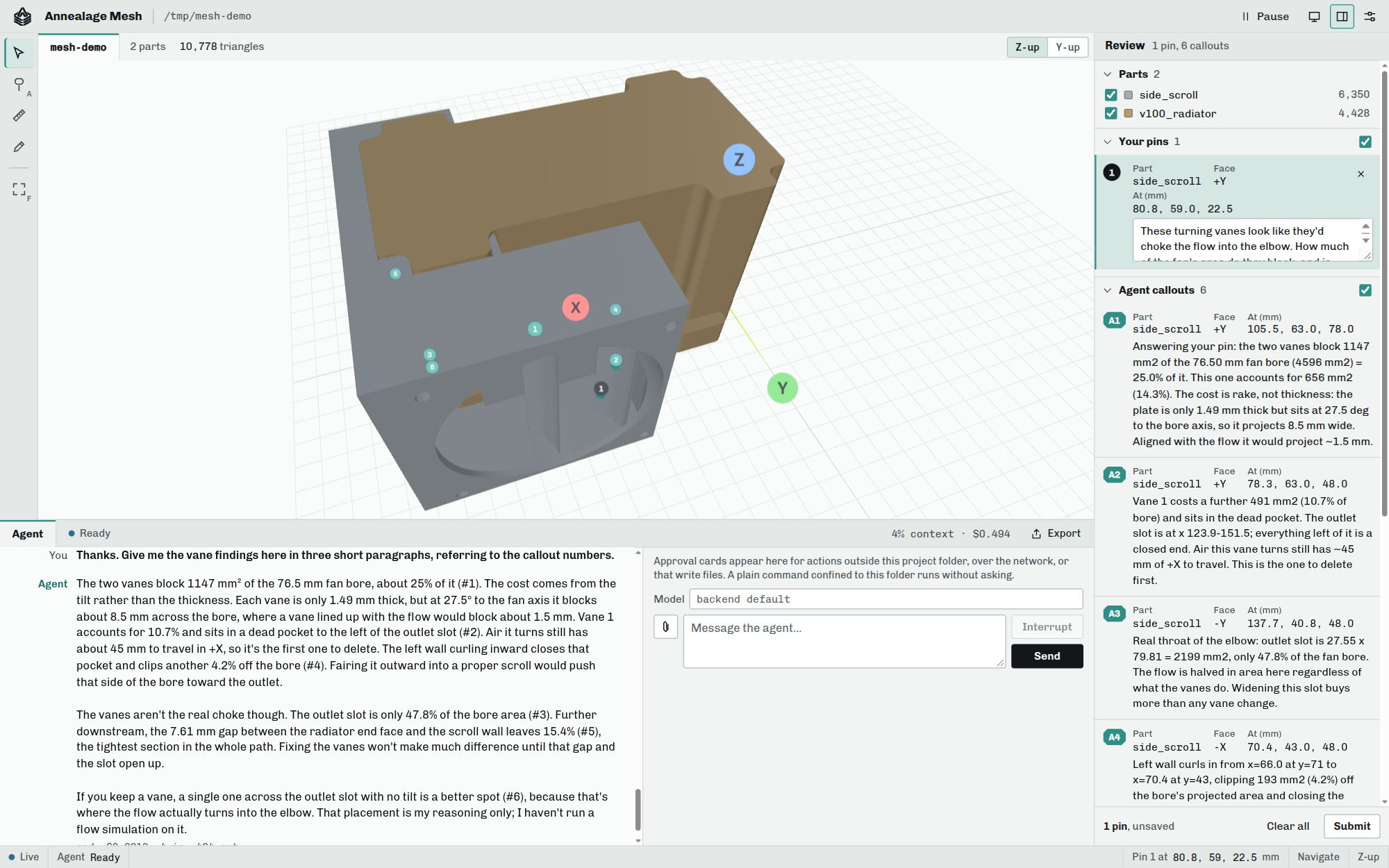Click the Export button
Image resolution: width=1389 pixels, height=868 pixels.
pyautogui.click(x=1056, y=533)
